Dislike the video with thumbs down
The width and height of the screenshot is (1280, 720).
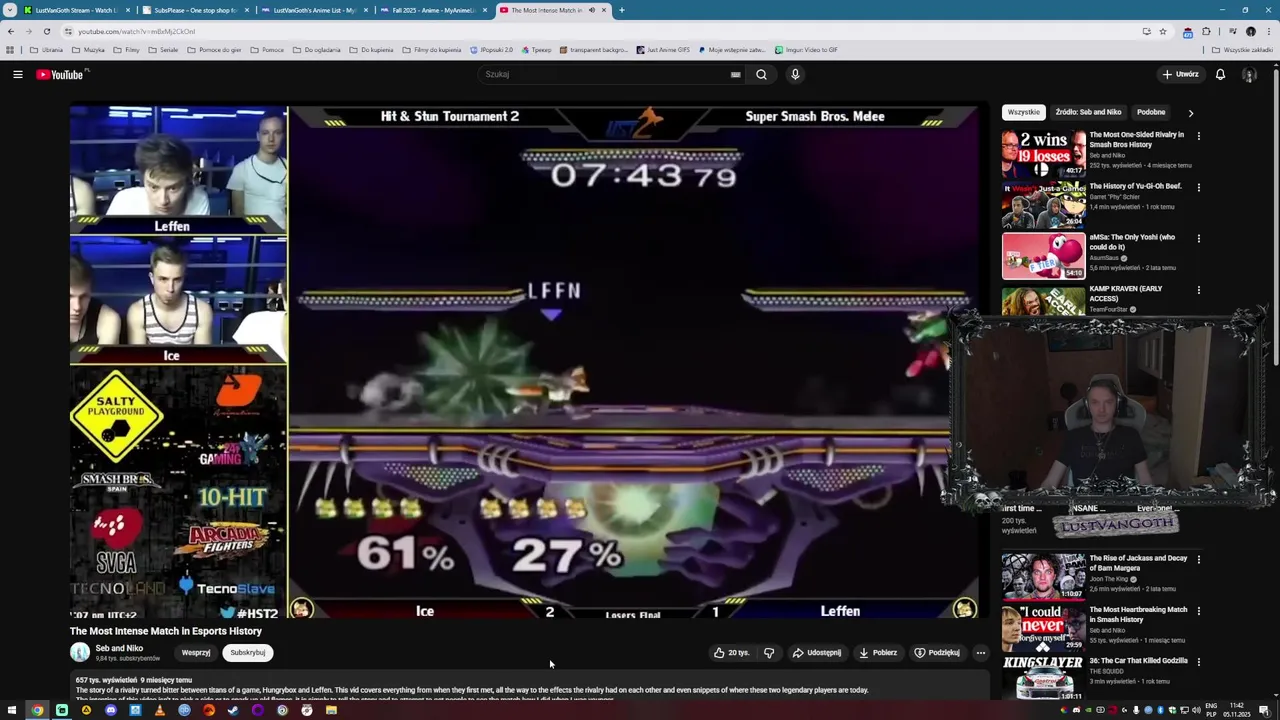[x=769, y=653]
